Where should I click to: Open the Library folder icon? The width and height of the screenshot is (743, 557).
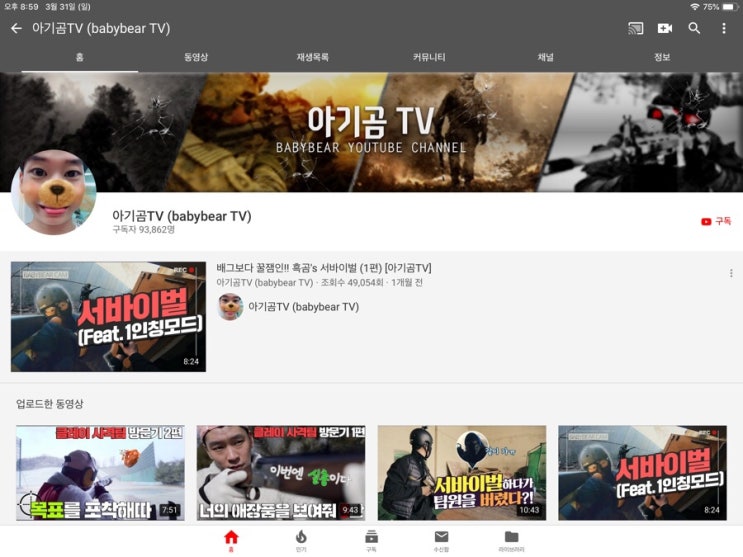pyautogui.click(x=511, y=540)
